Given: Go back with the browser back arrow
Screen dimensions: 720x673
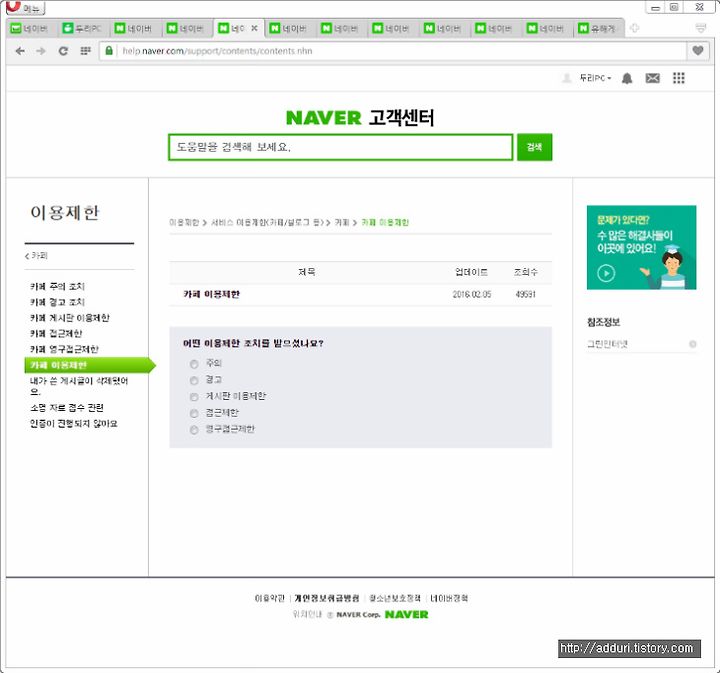Looking at the screenshot, I should 20,51.
